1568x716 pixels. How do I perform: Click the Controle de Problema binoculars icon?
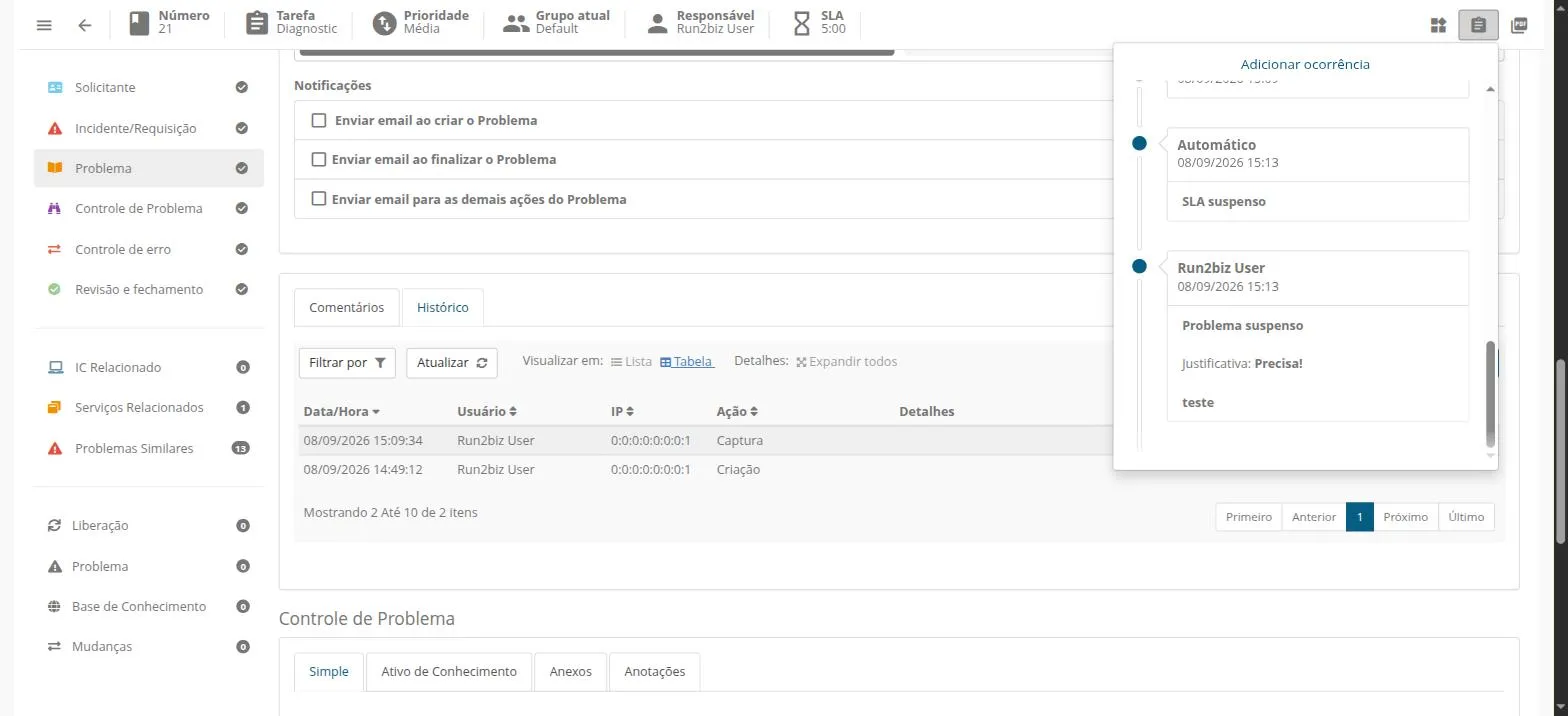tap(55, 208)
